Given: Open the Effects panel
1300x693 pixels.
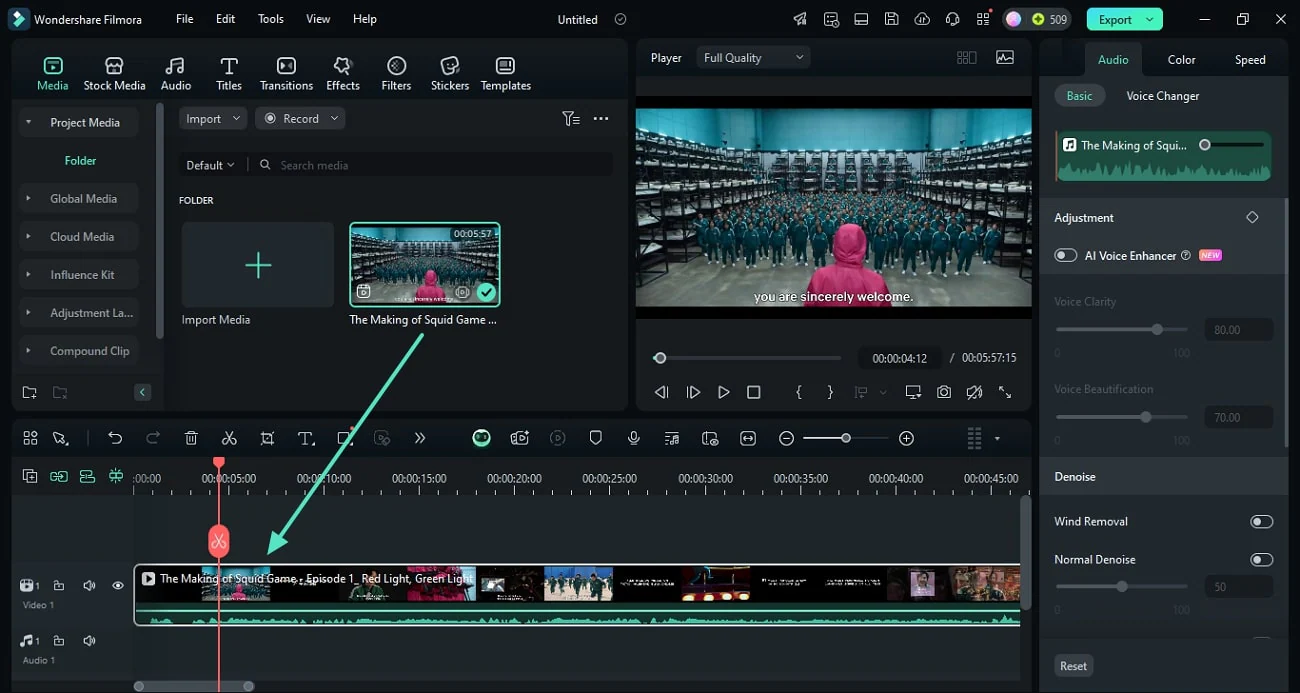Looking at the screenshot, I should [343, 74].
